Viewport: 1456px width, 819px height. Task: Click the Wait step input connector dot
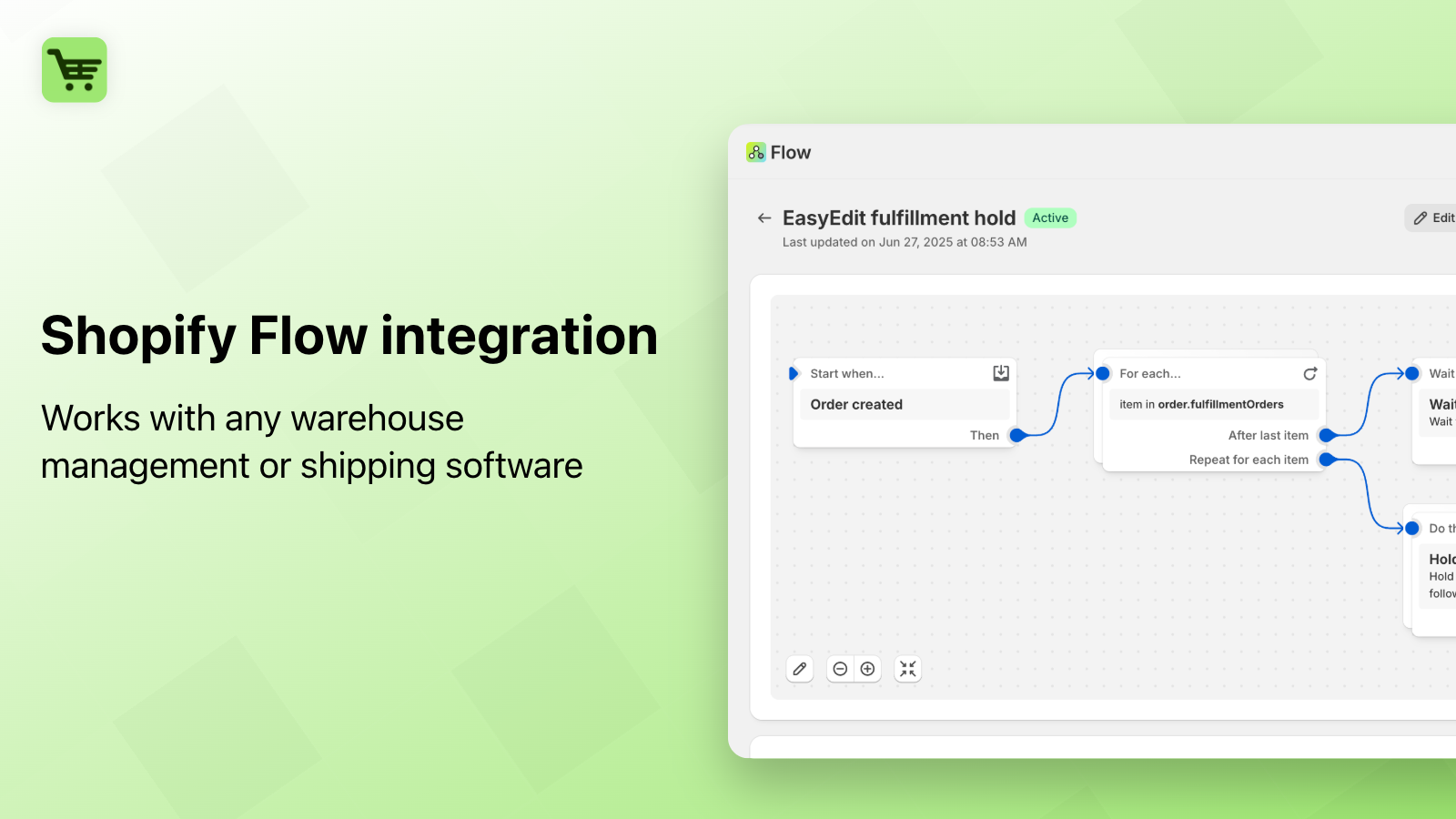(1412, 373)
